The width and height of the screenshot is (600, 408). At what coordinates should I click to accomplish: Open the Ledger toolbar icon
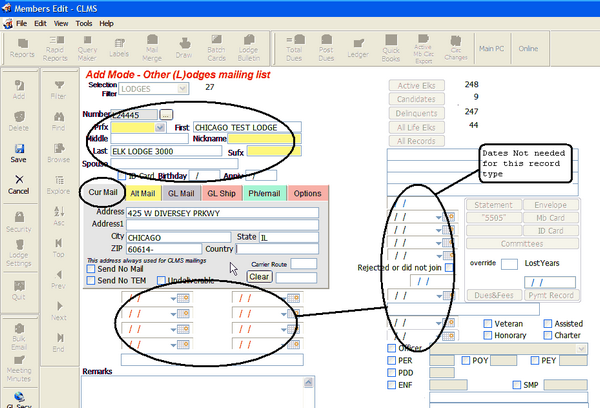pyautogui.click(x=358, y=46)
